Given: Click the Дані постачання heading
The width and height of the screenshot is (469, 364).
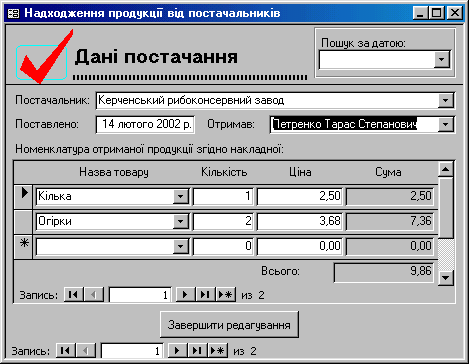Looking at the screenshot, I should click(x=156, y=57).
